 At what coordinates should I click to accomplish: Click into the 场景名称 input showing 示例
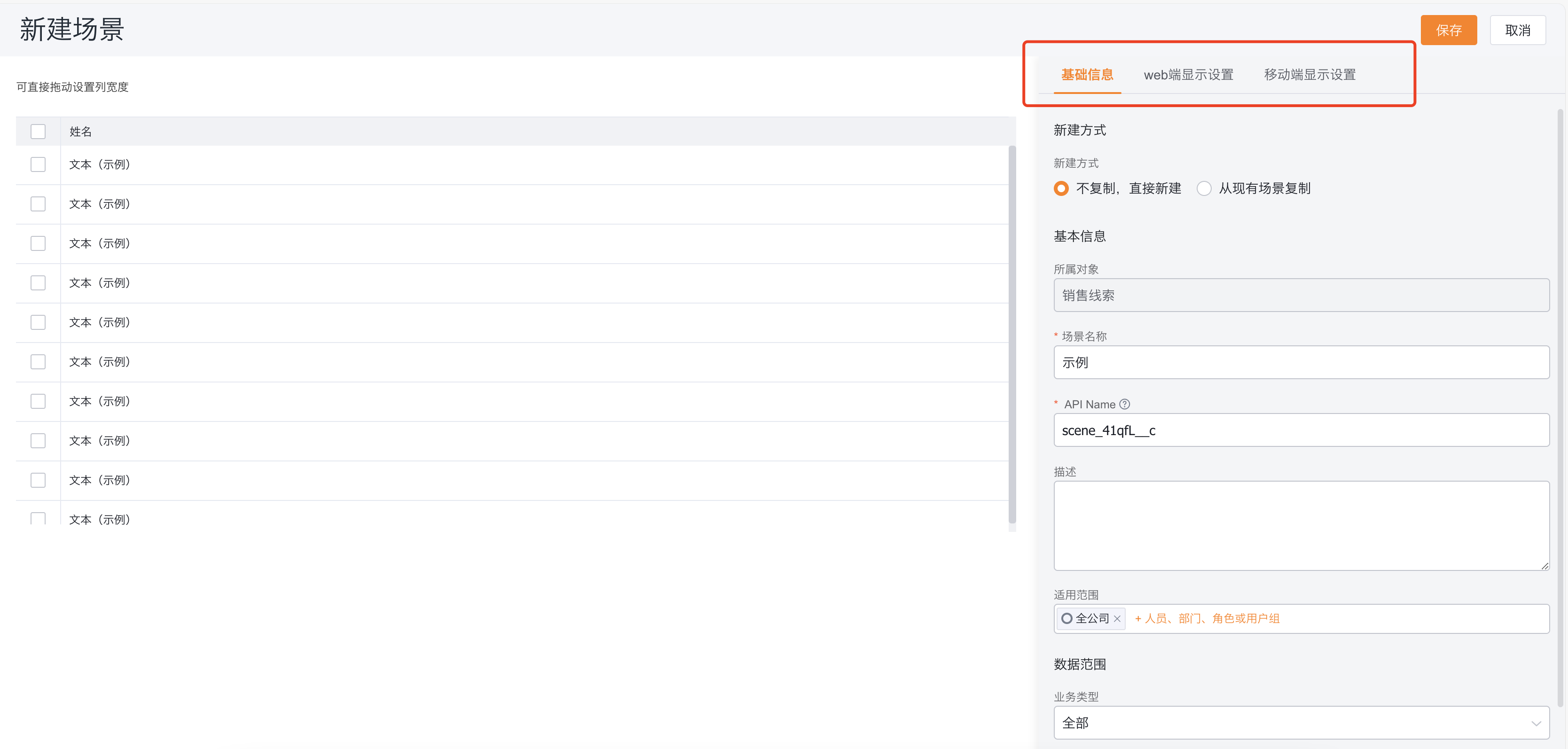coord(1301,362)
